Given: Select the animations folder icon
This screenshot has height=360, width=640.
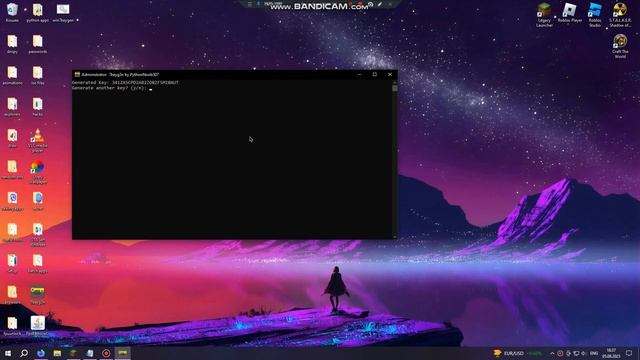Looking at the screenshot, I should click(x=12, y=76).
